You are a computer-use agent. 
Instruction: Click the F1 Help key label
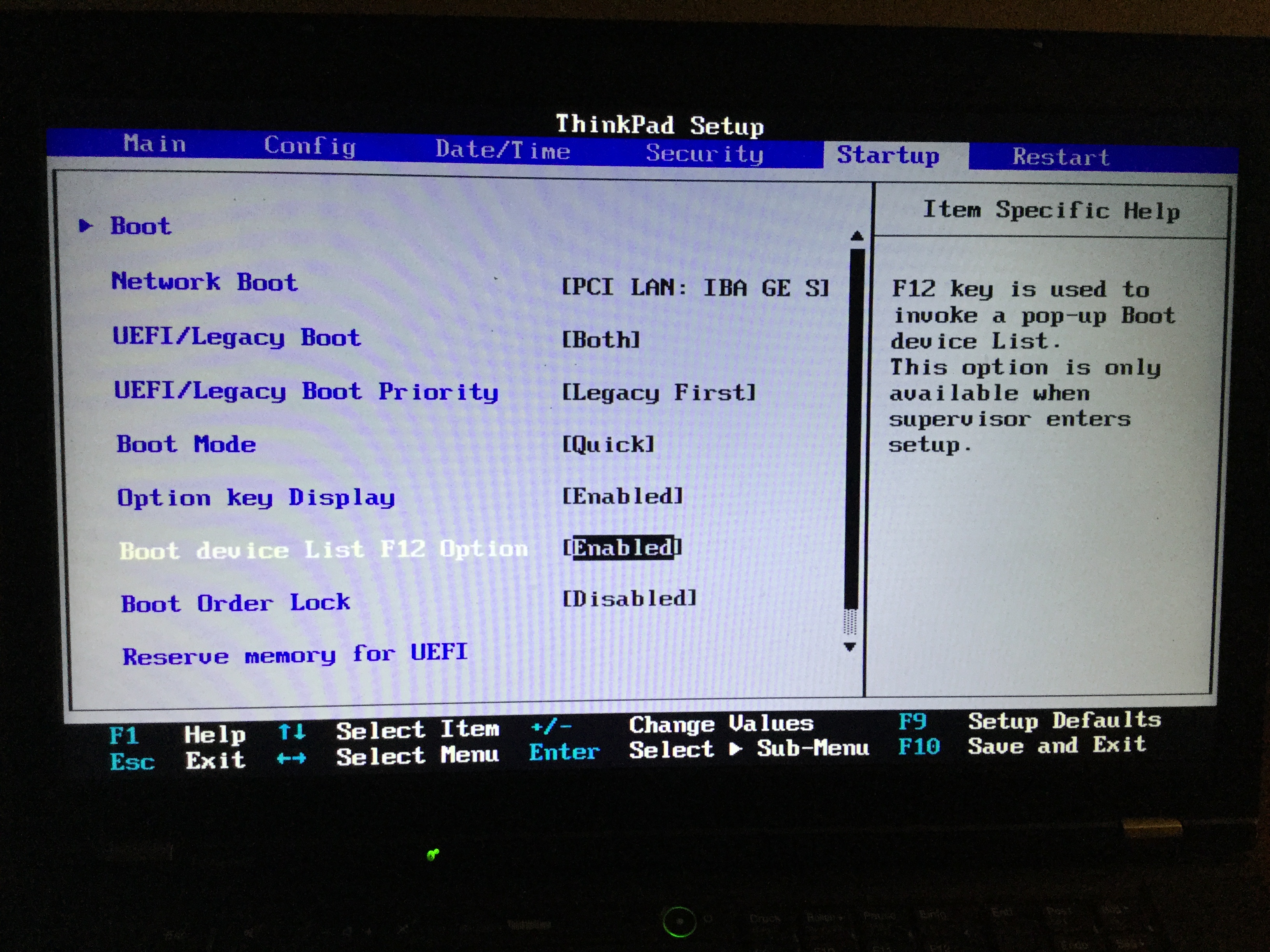(124, 735)
